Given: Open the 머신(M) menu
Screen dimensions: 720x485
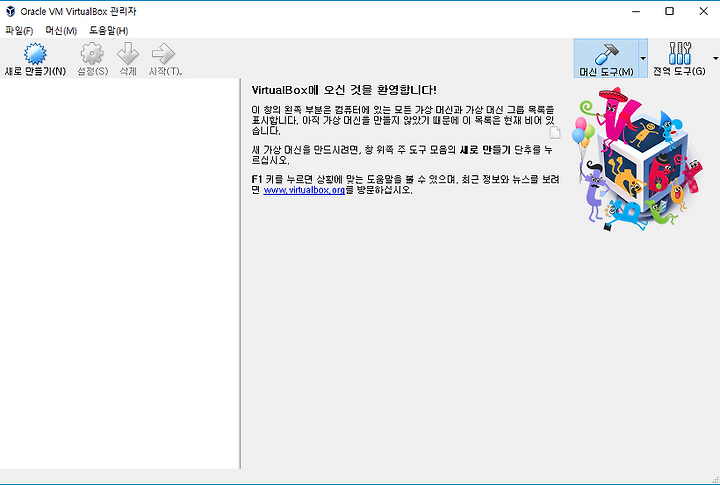Looking at the screenshot, I should point(61,31).
